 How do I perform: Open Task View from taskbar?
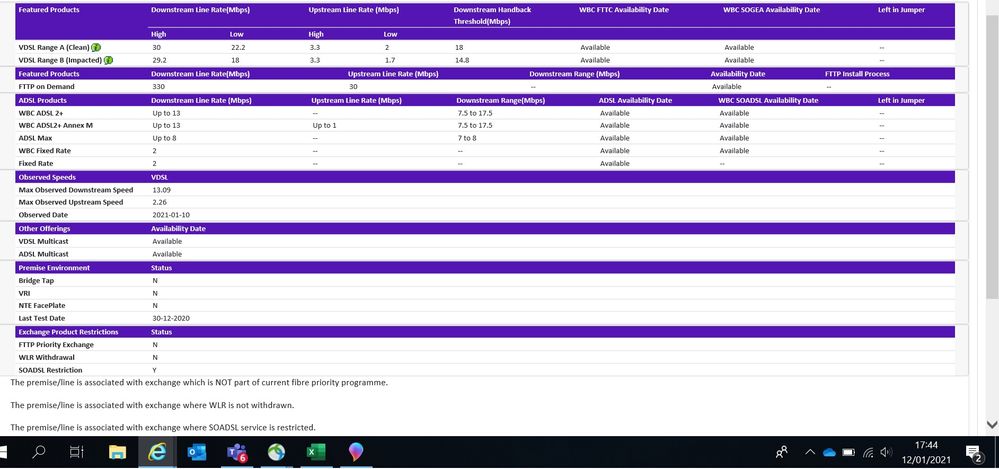[x=77, y=452]
